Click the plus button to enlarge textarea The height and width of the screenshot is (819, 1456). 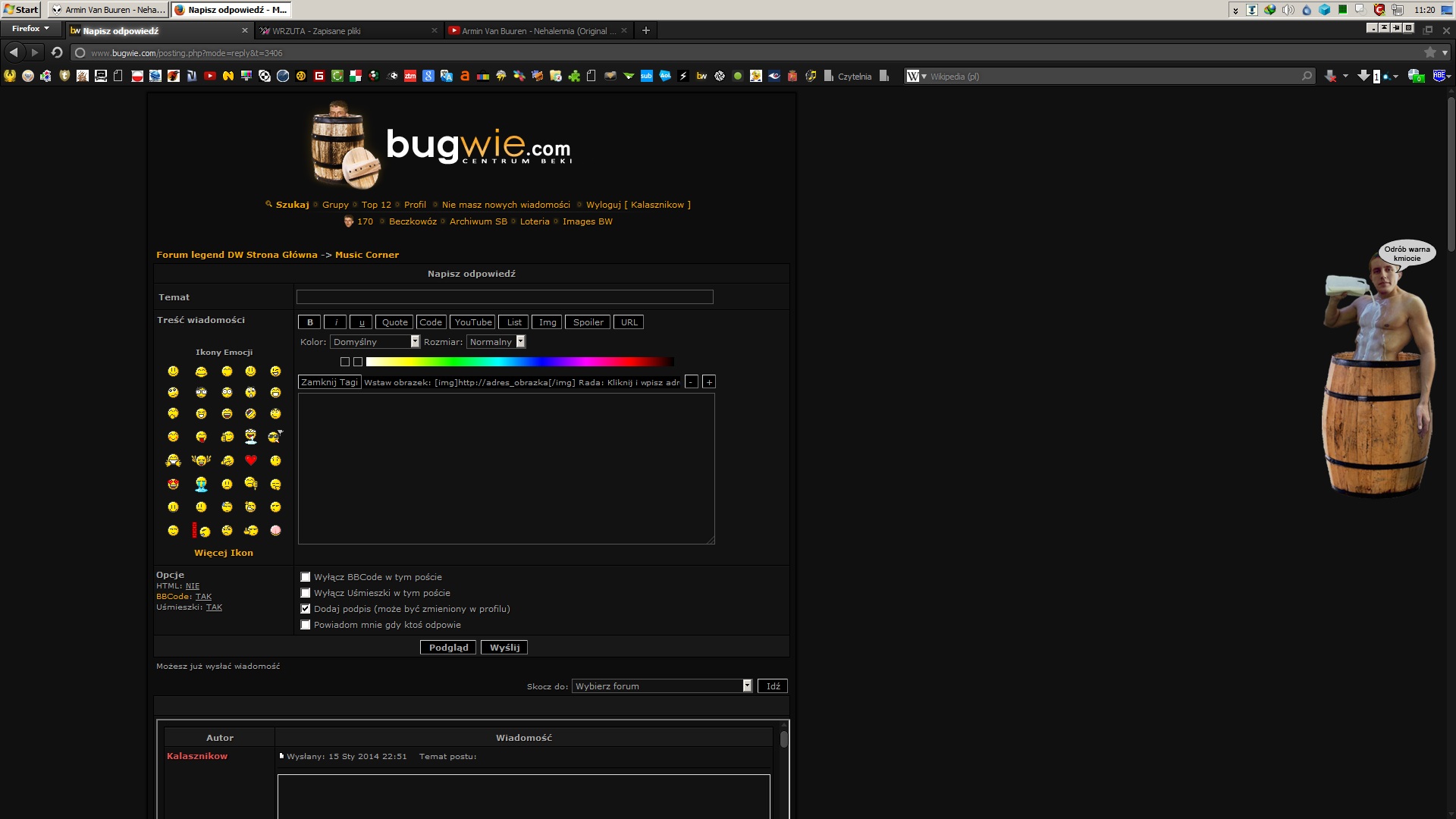708,382
